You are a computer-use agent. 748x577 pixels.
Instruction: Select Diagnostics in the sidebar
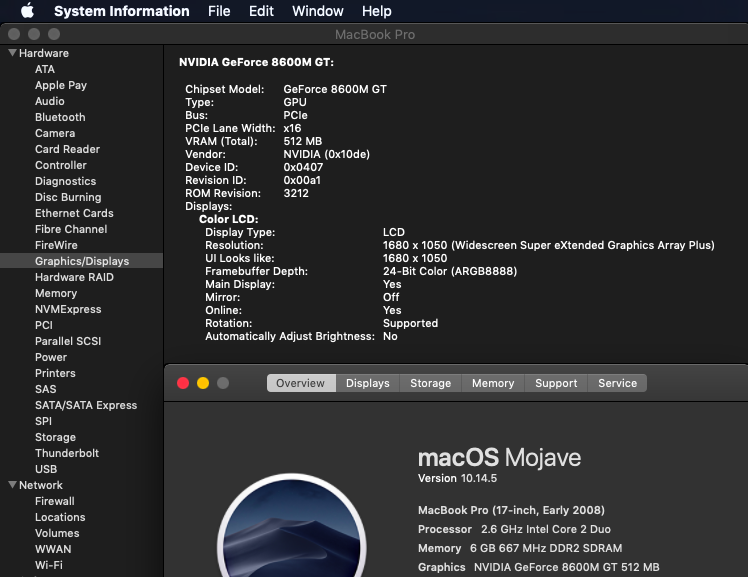(x=65, y=181)
